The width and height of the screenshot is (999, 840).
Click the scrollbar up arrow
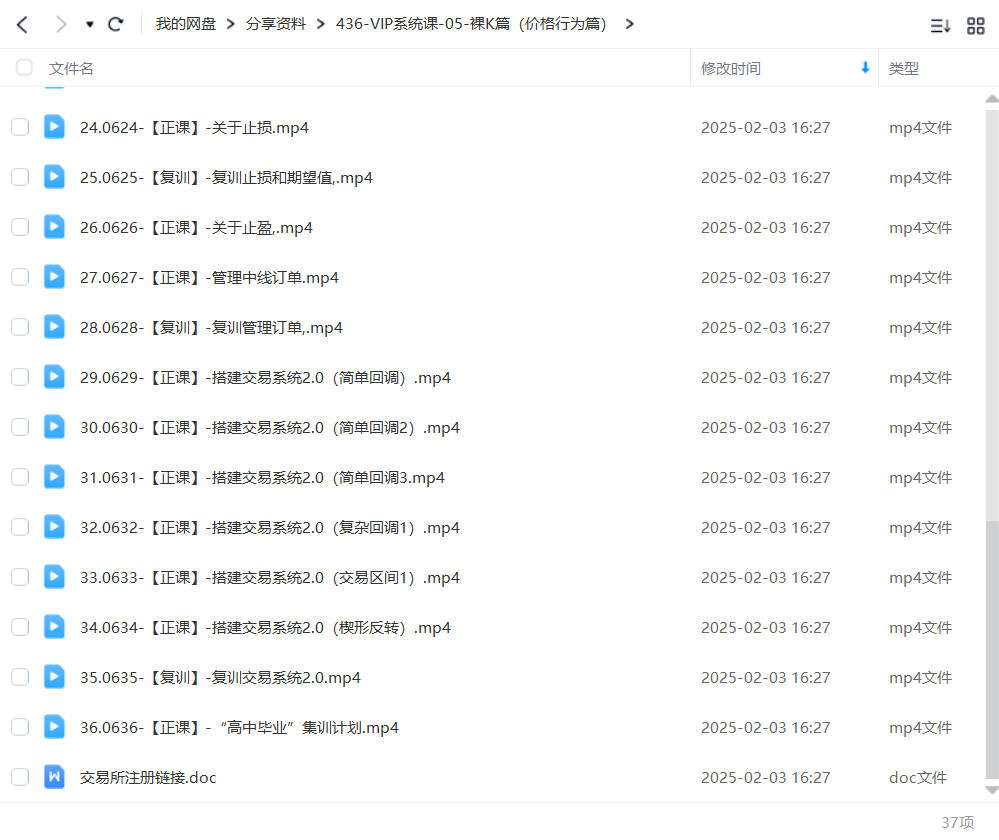[992, 99]
